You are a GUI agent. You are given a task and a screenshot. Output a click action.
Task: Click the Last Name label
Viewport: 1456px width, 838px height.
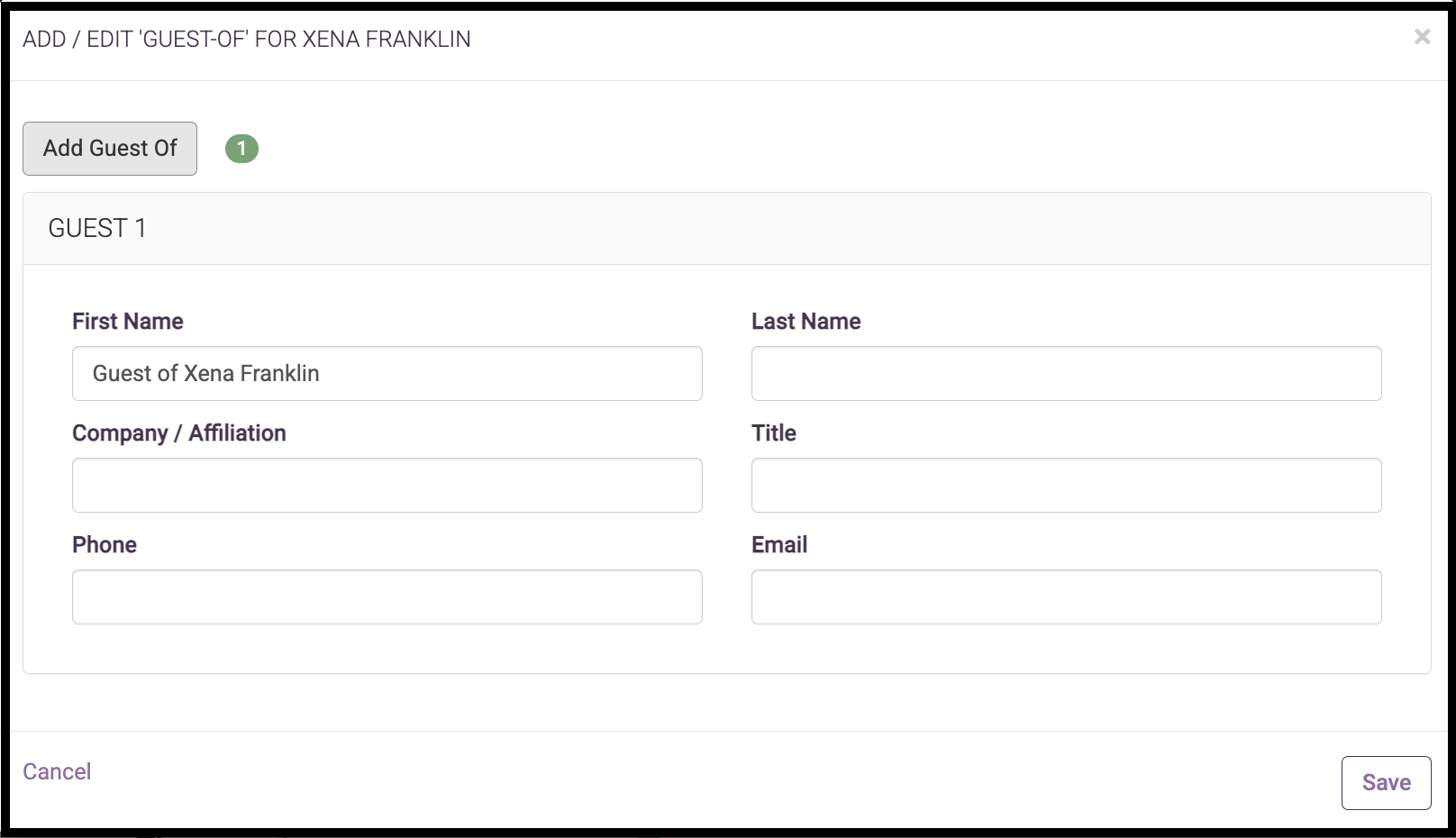(805, 321)
